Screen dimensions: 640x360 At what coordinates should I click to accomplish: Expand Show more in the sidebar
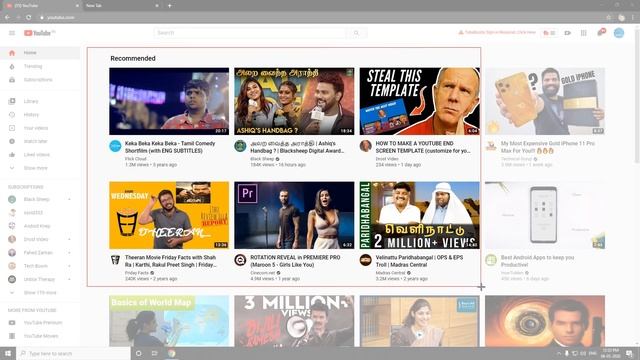pyautogui.click(x=40, y=168)
